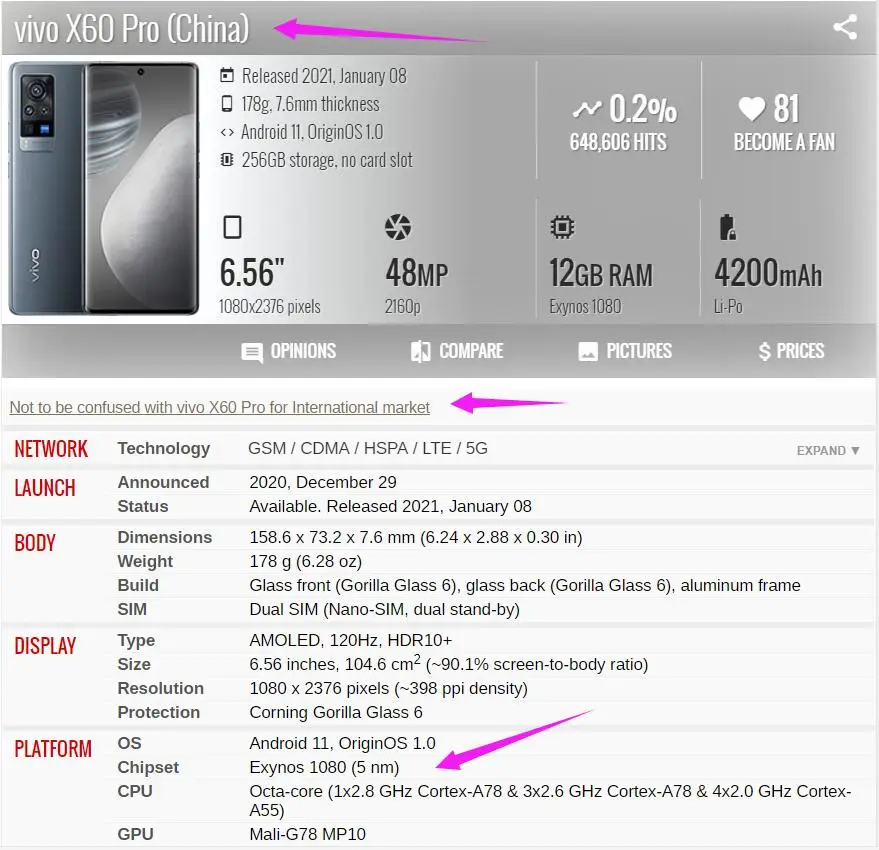Click the PLATFORM section heading
Image resolution: width=879 pixels, height=850 pixels.
53,749
